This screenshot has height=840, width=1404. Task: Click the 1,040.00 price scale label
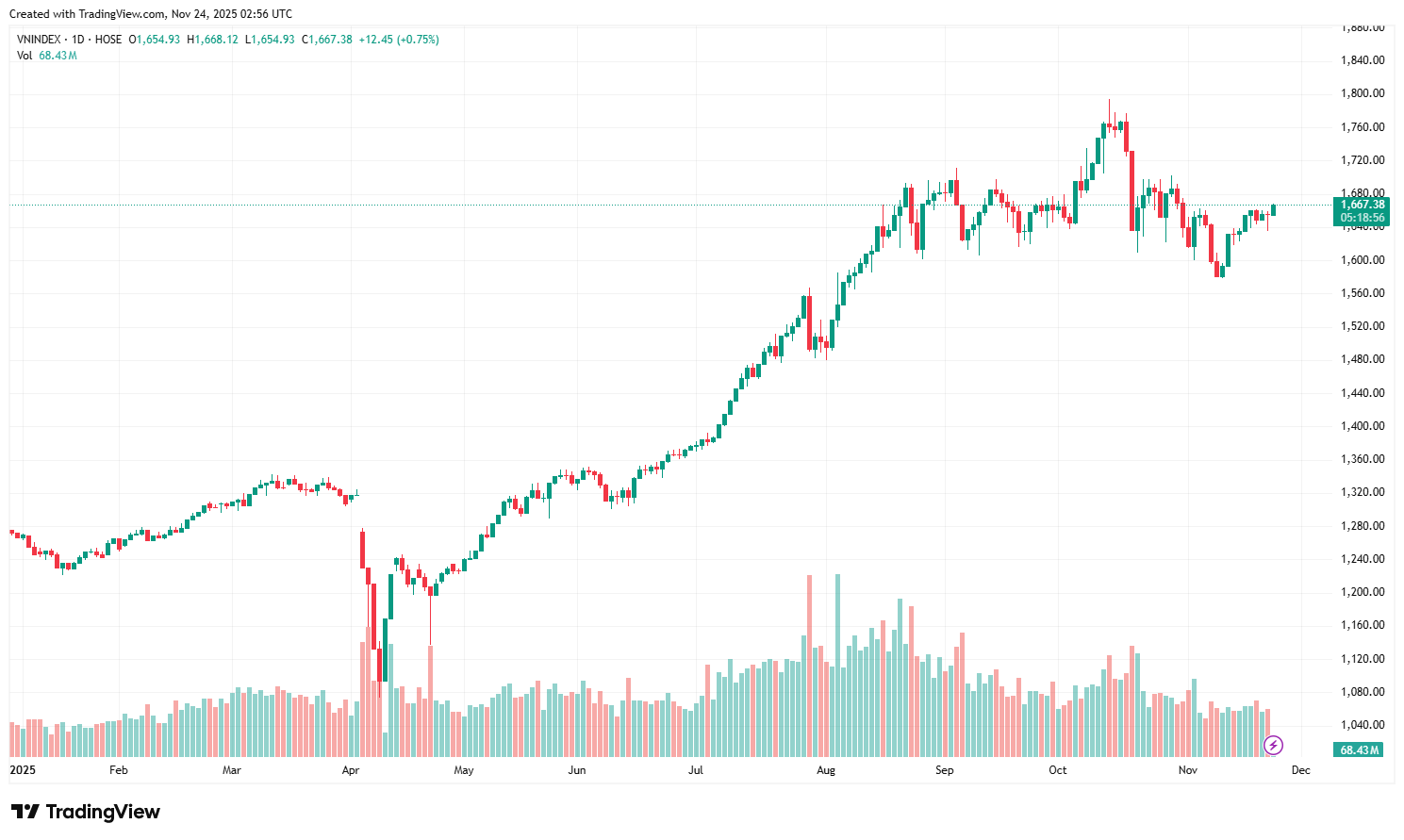coord(1363,725)
